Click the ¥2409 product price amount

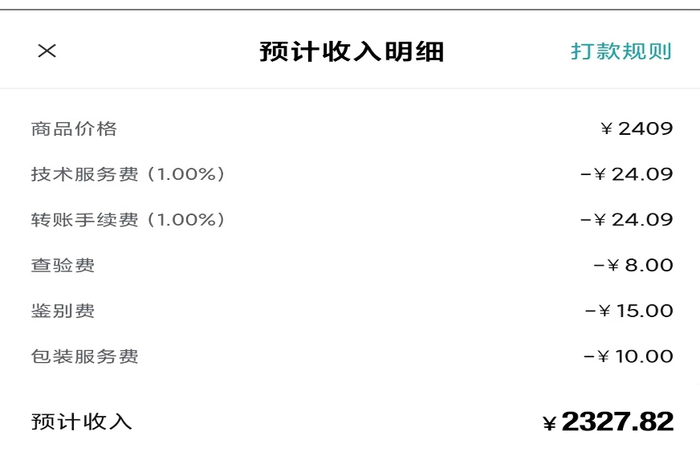637,129
